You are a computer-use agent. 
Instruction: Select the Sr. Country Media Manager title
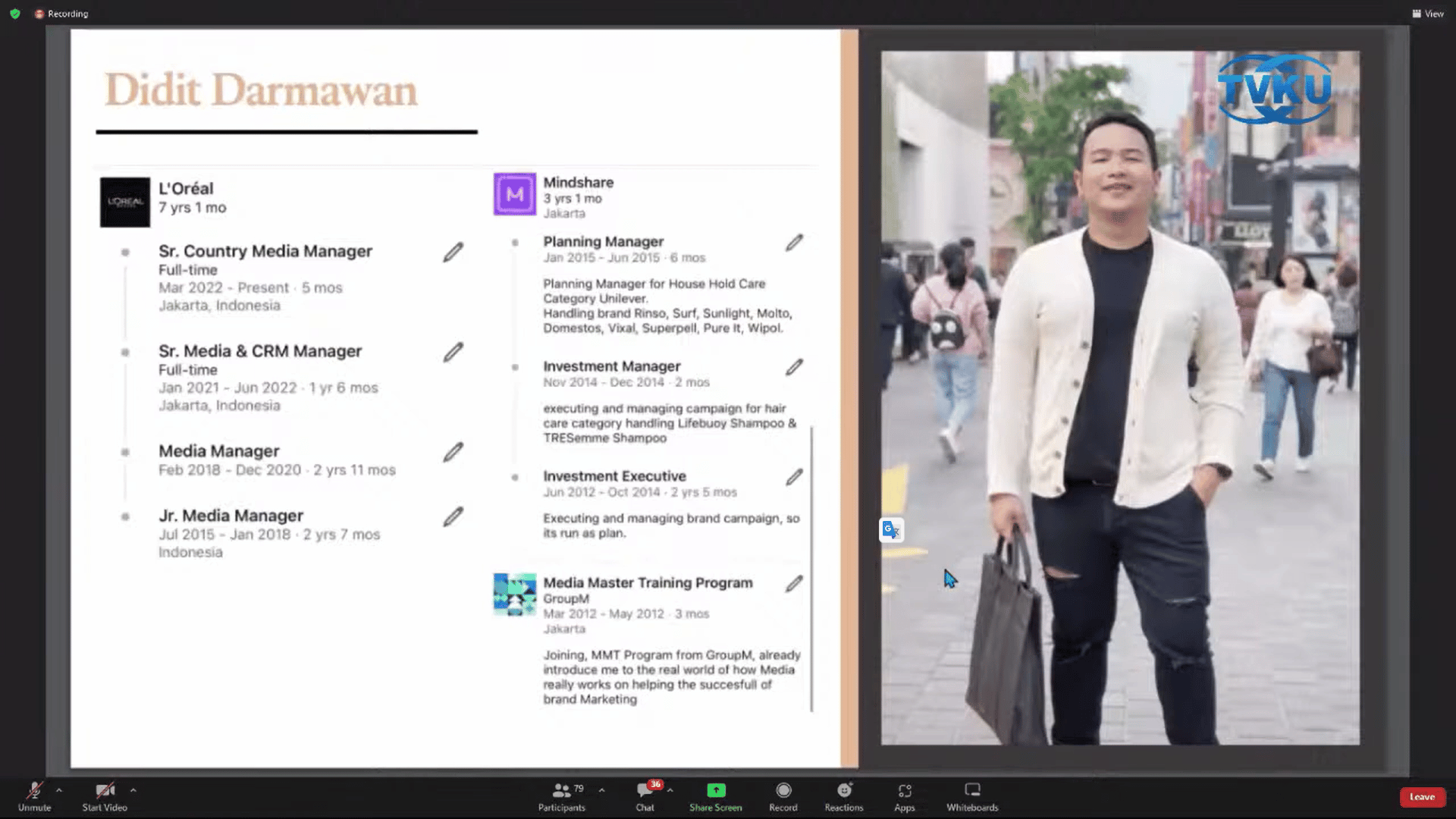(265, 251)
